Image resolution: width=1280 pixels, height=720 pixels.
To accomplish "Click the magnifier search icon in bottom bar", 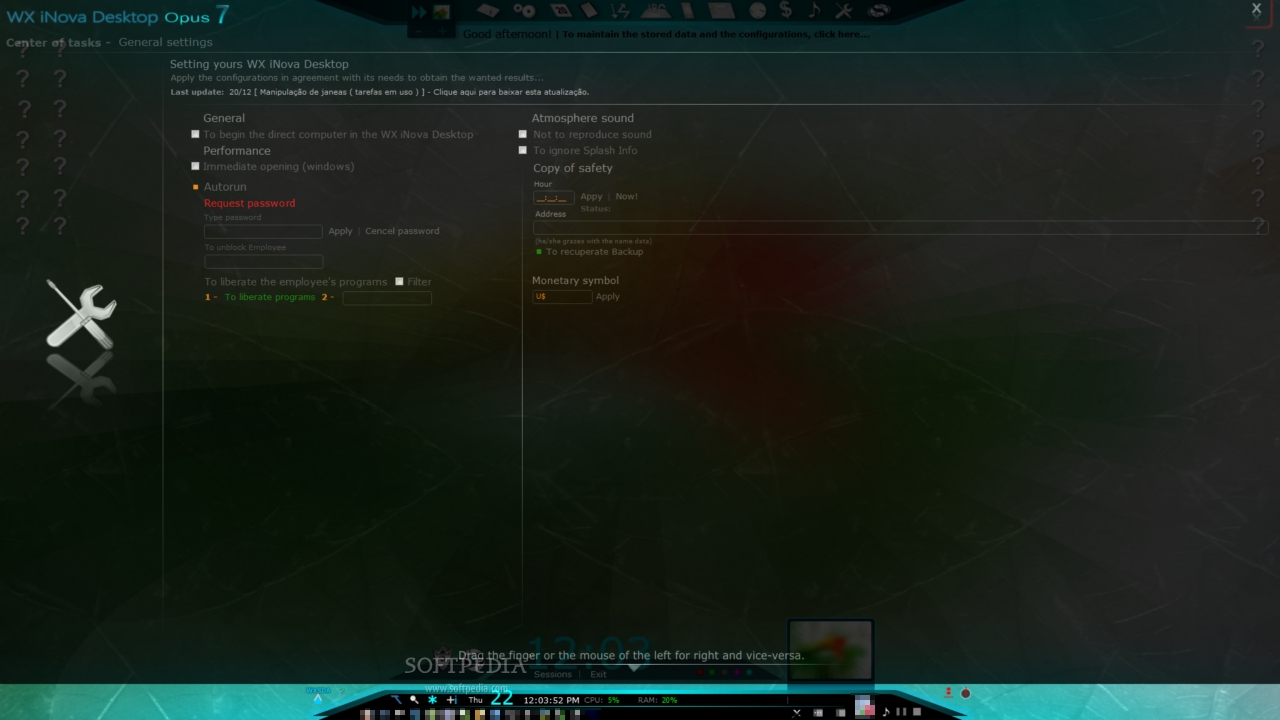I will tap(414, 699).
